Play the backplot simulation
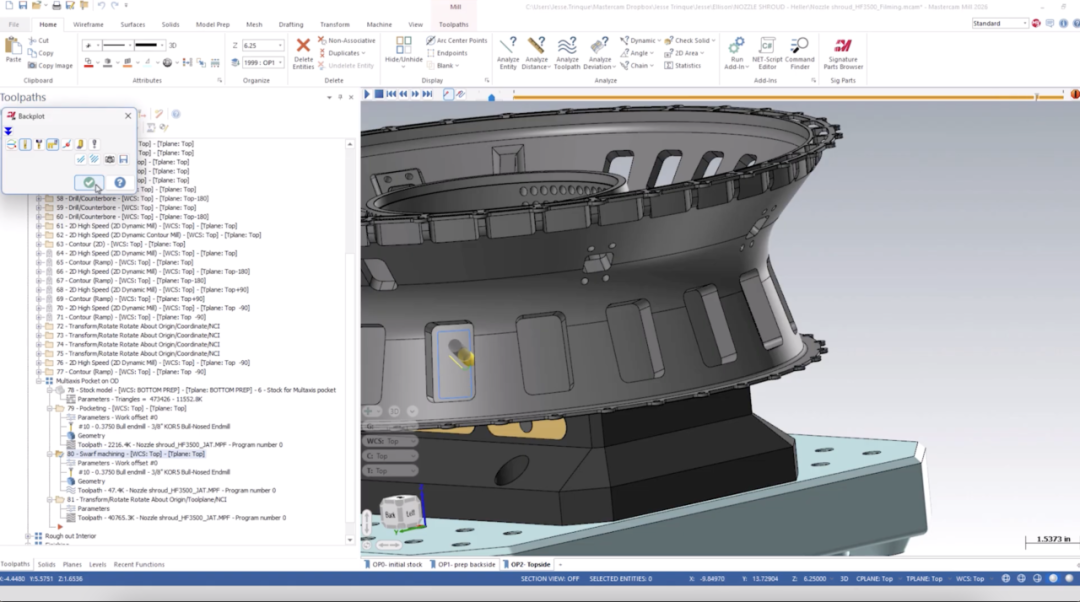1080x602 pixels. pos(367,94)
